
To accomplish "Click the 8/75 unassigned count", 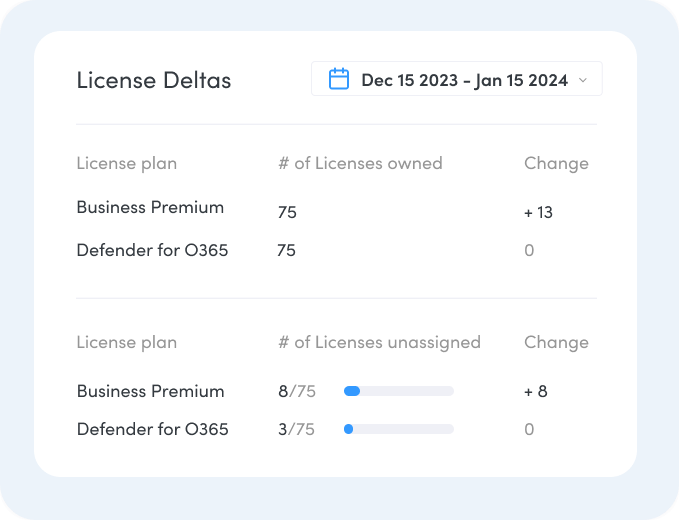I will click(297, 391).
